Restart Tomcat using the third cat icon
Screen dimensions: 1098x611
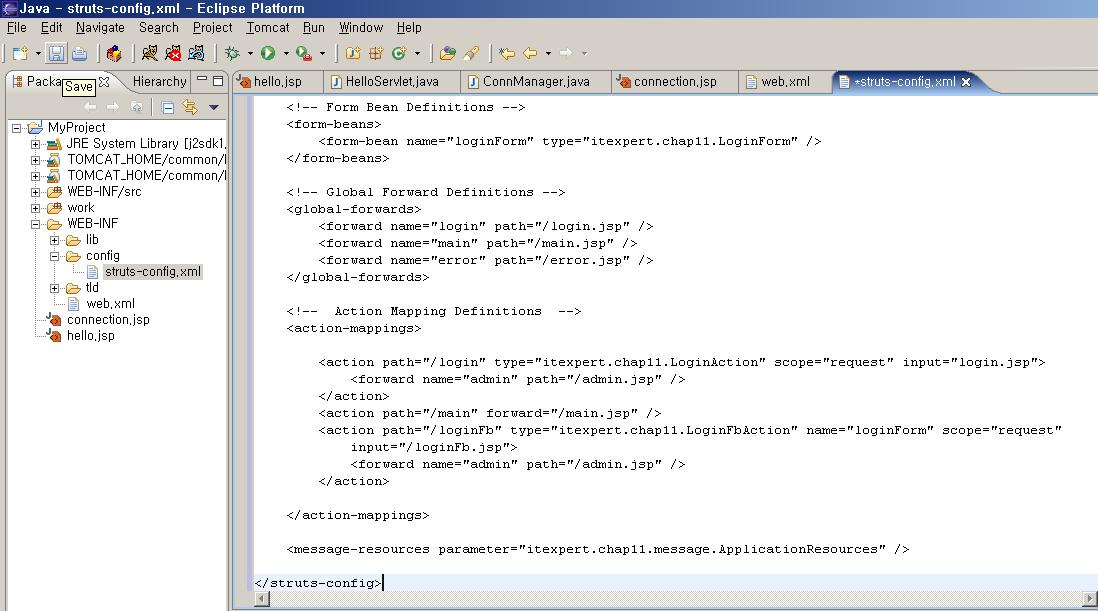(x=197, y=53)
